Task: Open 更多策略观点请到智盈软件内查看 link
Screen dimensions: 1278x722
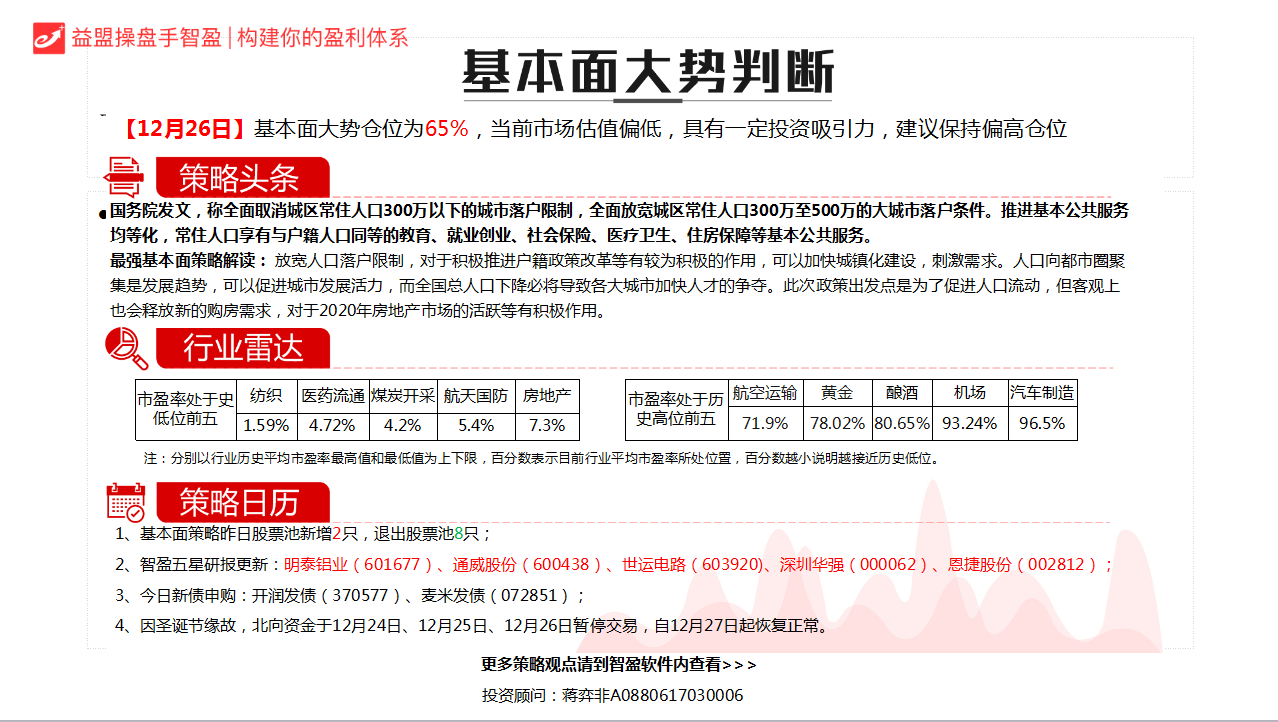Action: (619, 664)
